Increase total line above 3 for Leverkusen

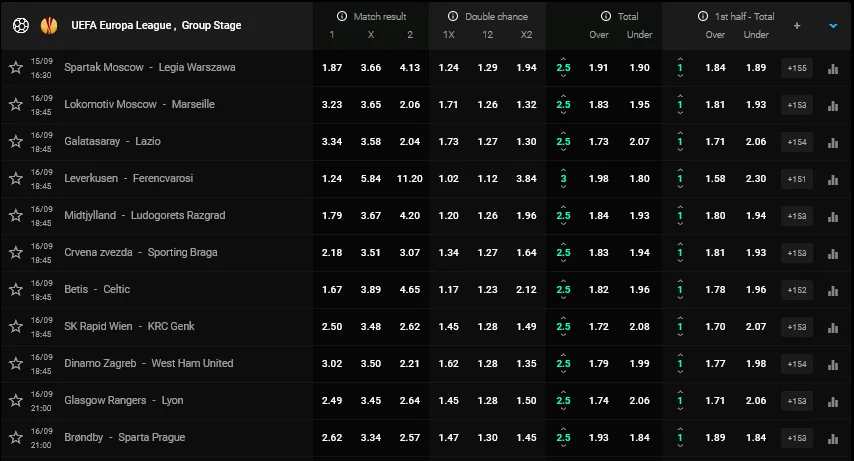point(563,168)
